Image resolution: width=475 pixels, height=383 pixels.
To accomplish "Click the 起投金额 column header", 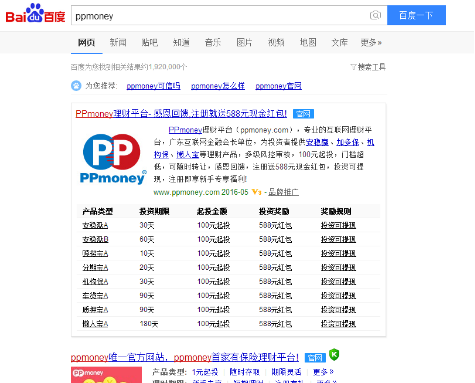I will (x=212, y=211).
